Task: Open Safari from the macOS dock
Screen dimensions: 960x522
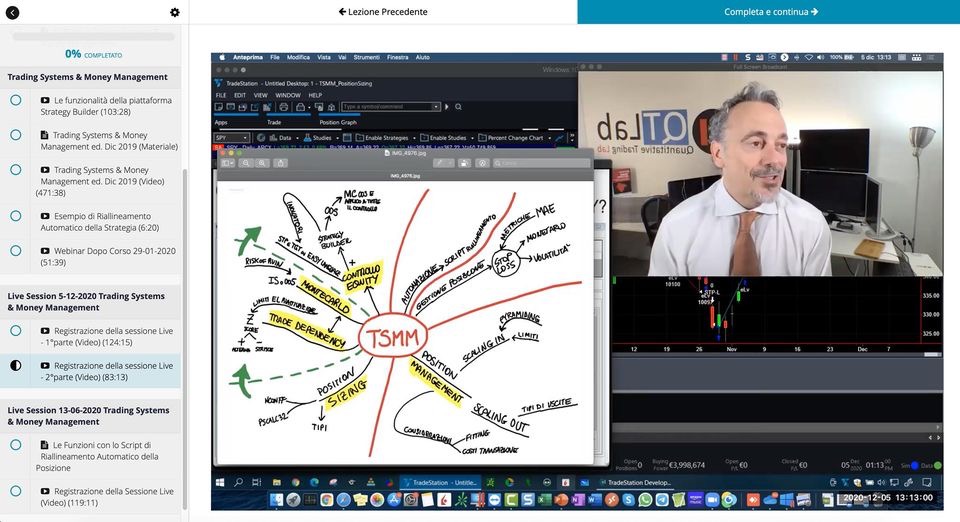Action: point(343,500)
